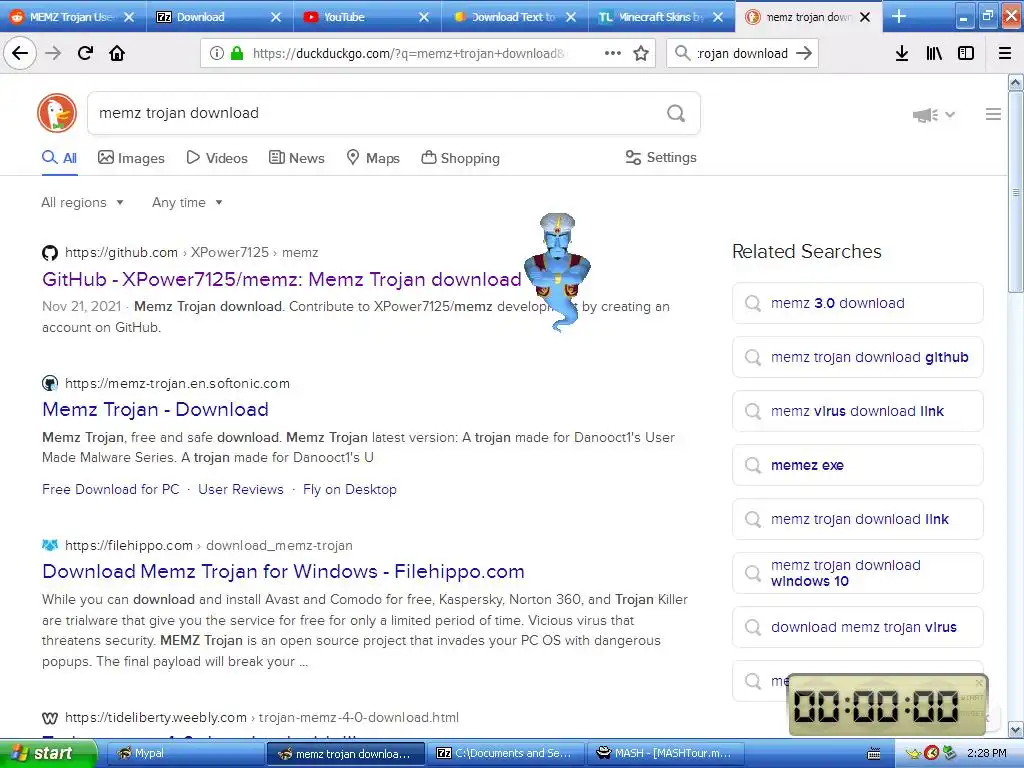This screenshot has width=1024, height=768.
Task: Click the magnifier search button in DuckDuckGo box
Action: 676,114
